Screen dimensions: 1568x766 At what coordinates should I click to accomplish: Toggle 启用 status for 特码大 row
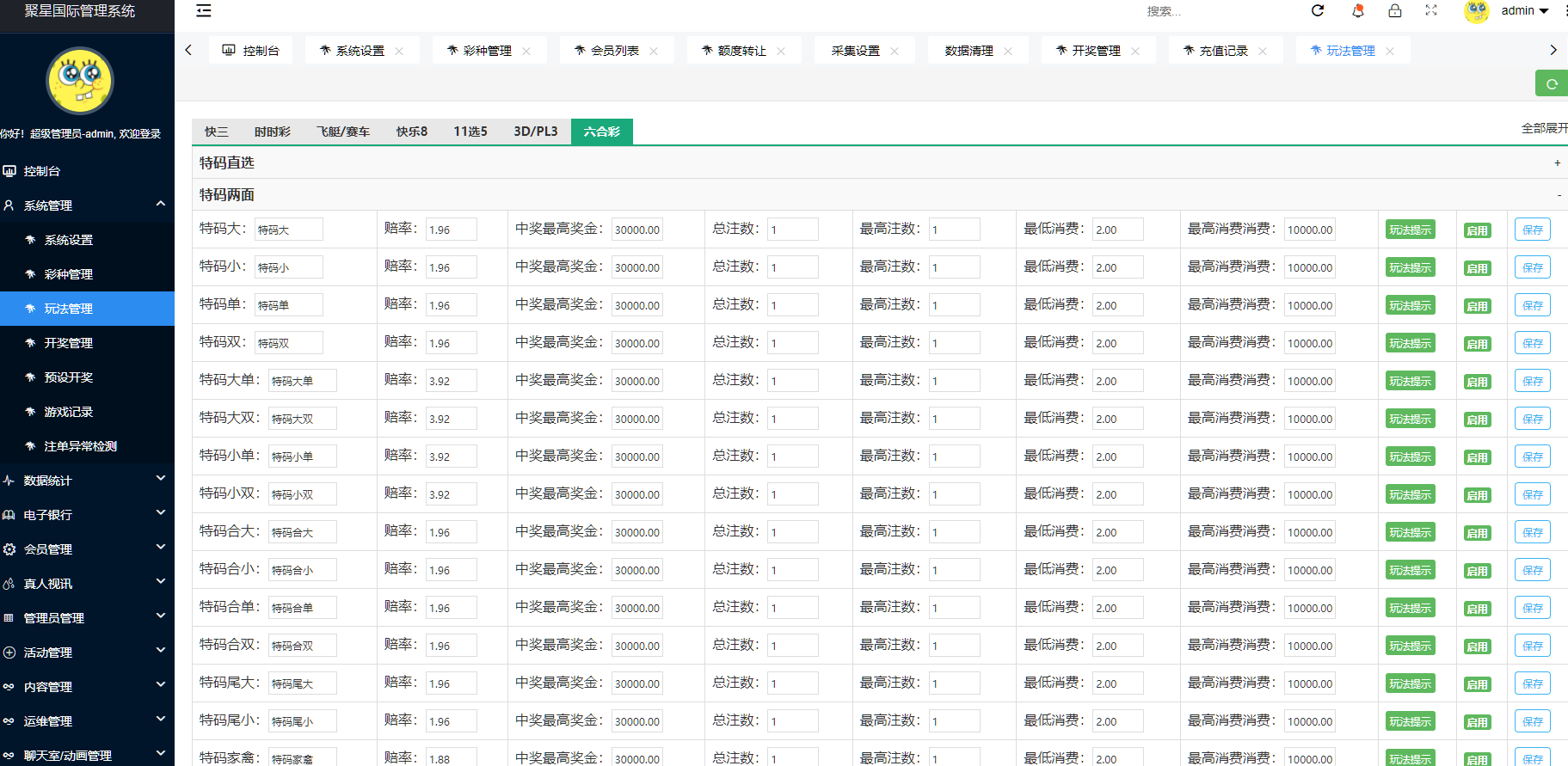pyautogui.click(x=1477, y=230)
